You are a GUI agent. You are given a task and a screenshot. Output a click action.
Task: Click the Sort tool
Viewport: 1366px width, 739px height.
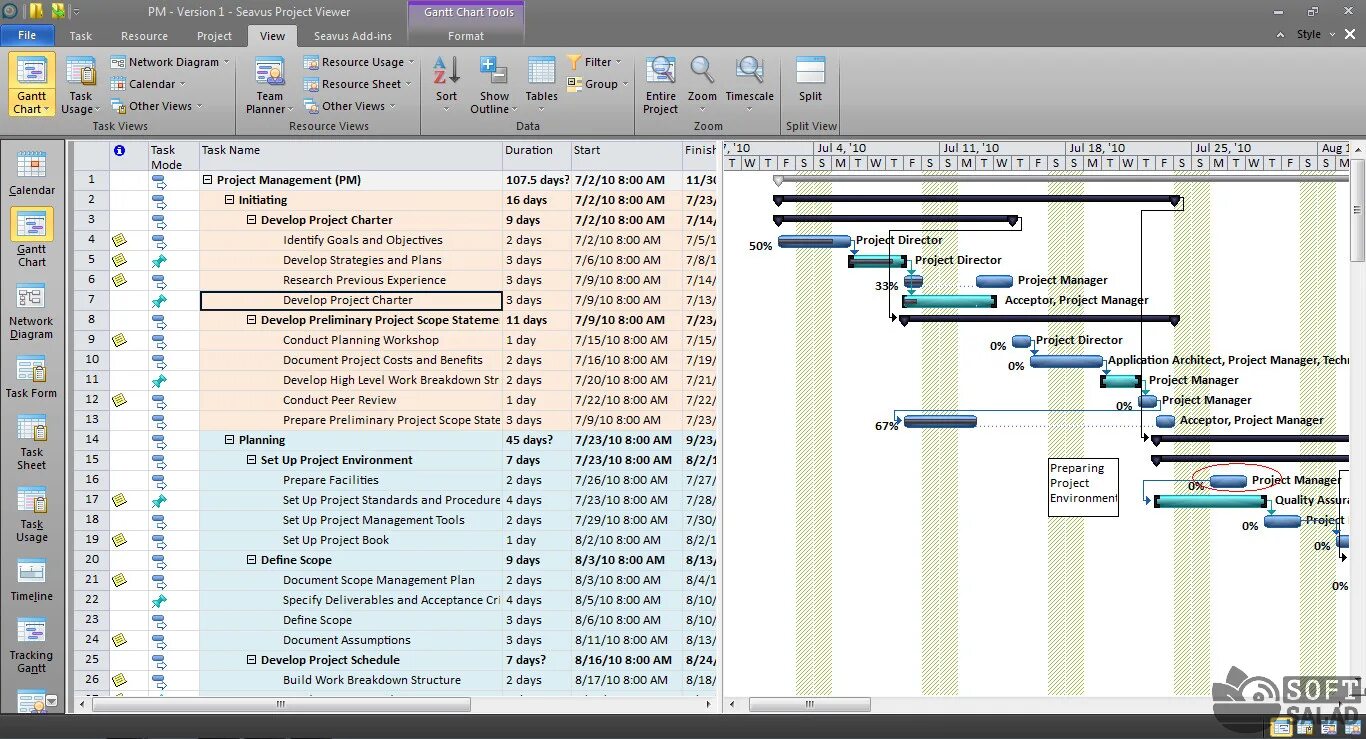pos(446,85)
